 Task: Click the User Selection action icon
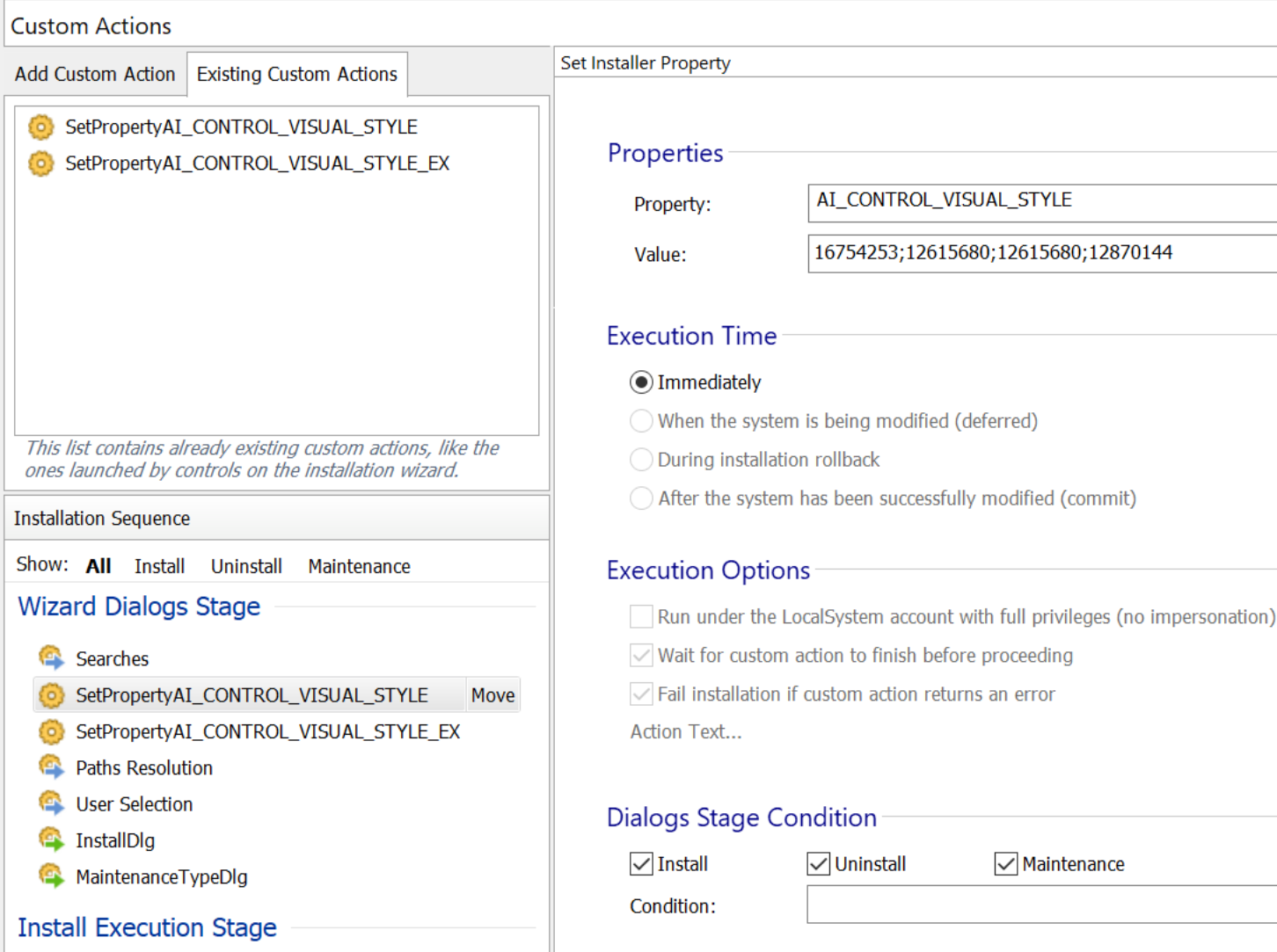click(x=51, y=803)
